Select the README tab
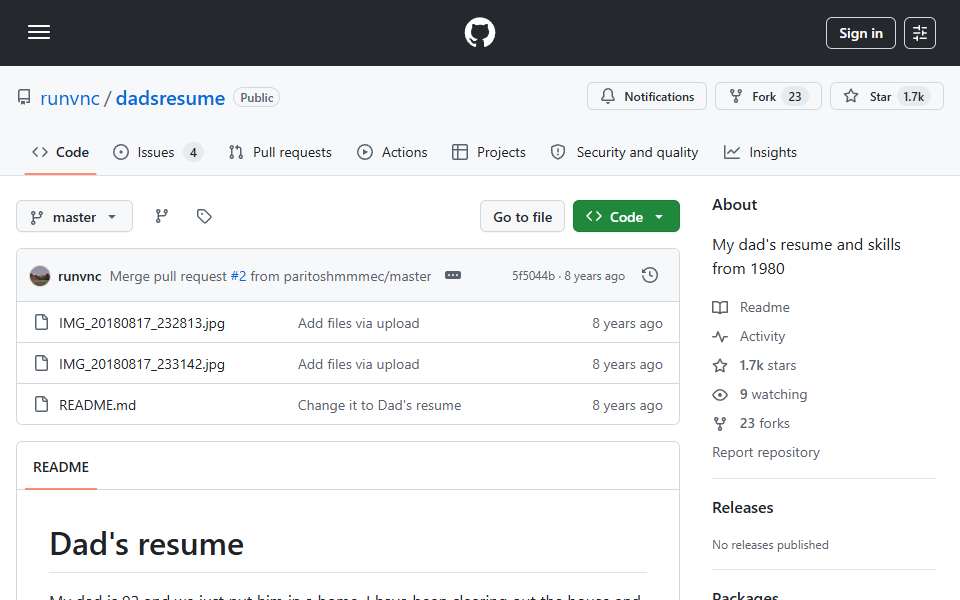The image size is (960, 600). [x=61, y=467]
